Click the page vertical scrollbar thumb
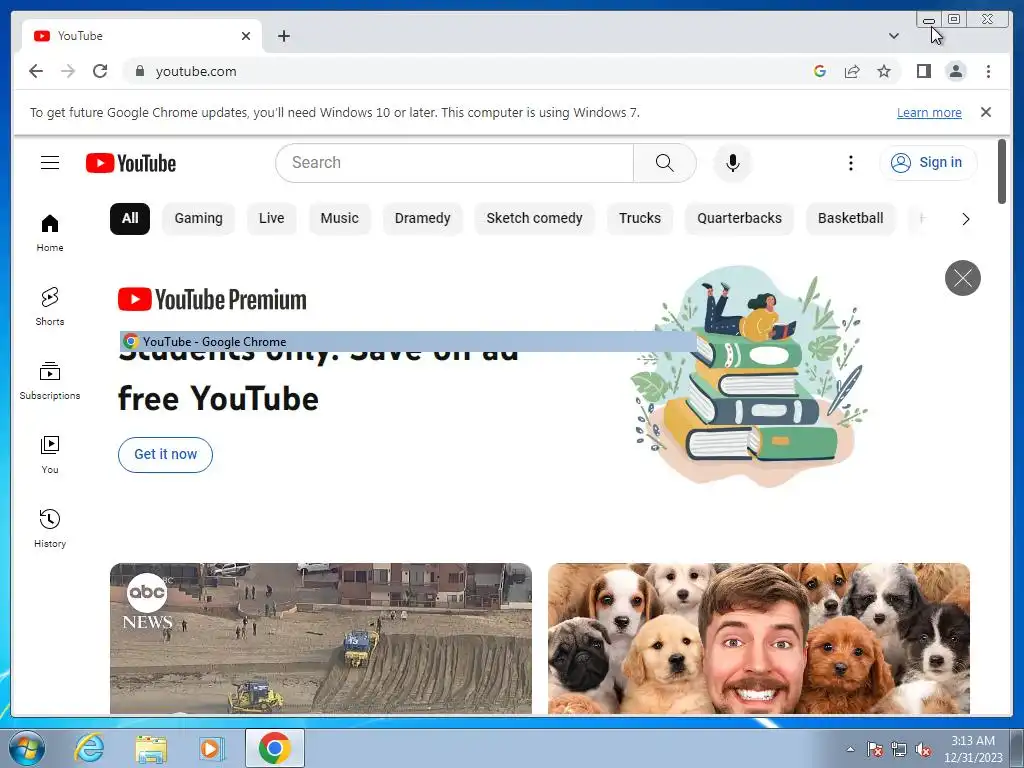1024x768 pixels. pos(1002,171)
